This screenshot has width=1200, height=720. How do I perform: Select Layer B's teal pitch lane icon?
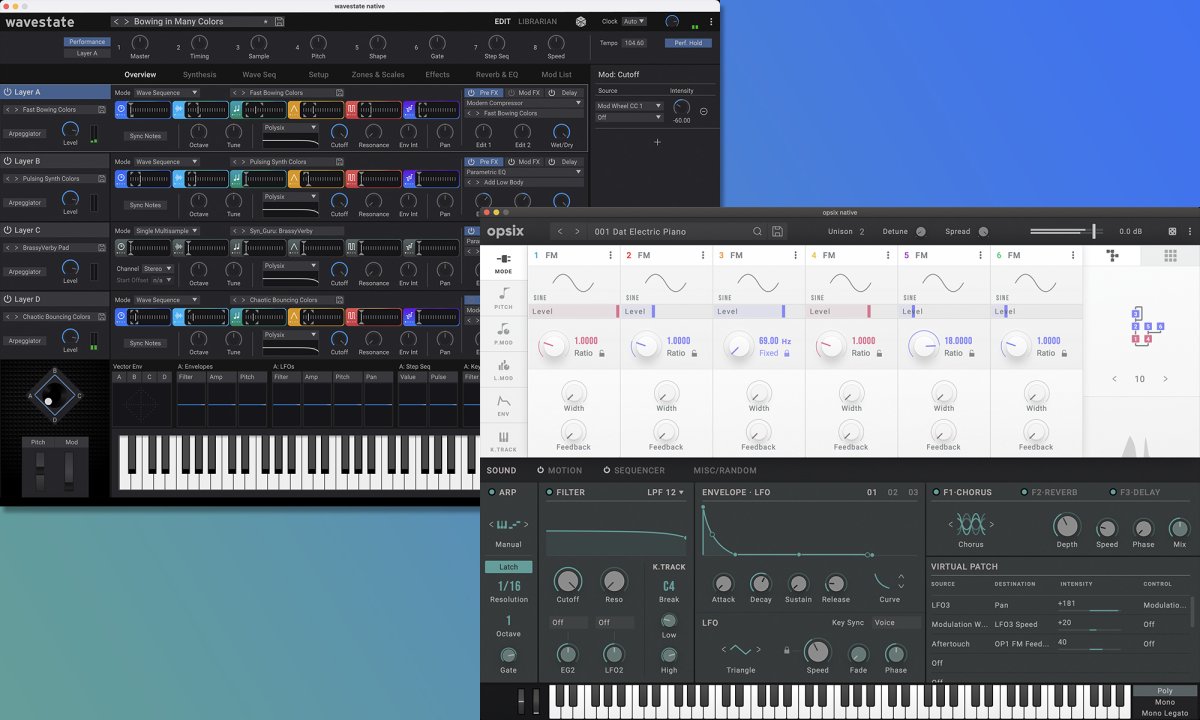[237, 179]
